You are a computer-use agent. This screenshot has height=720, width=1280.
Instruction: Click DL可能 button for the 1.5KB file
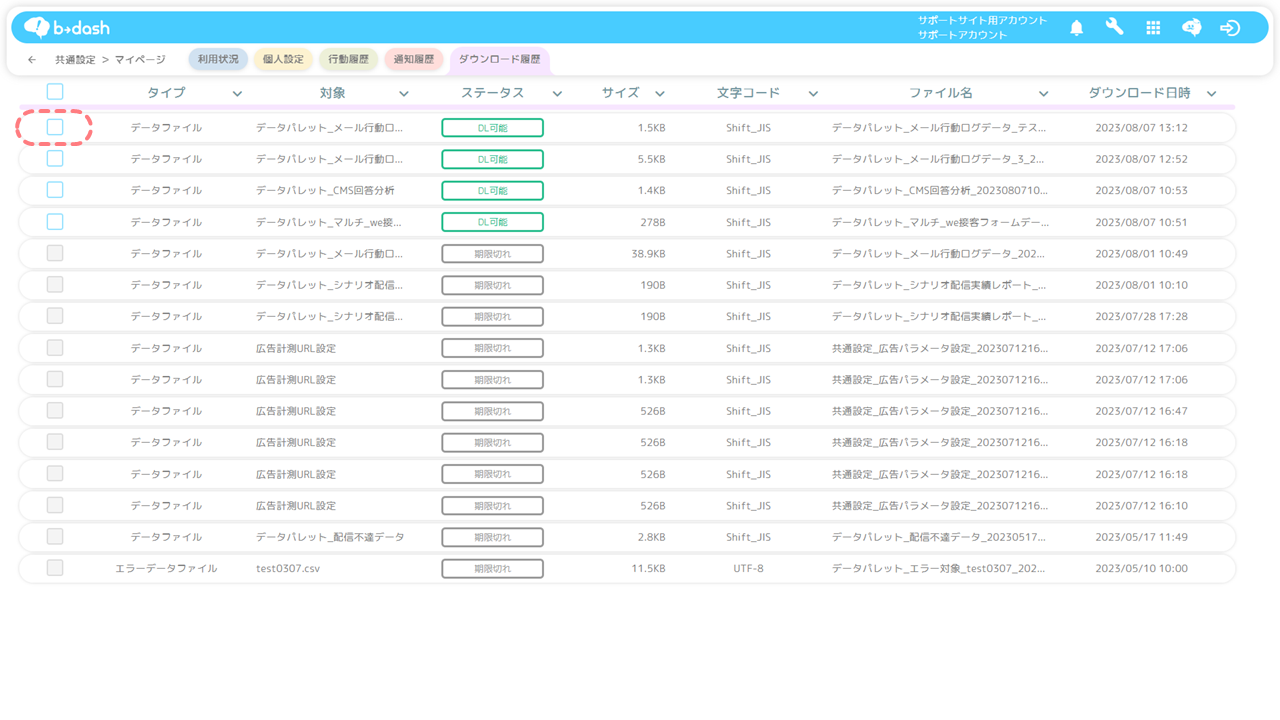click(x=492, y=128)
